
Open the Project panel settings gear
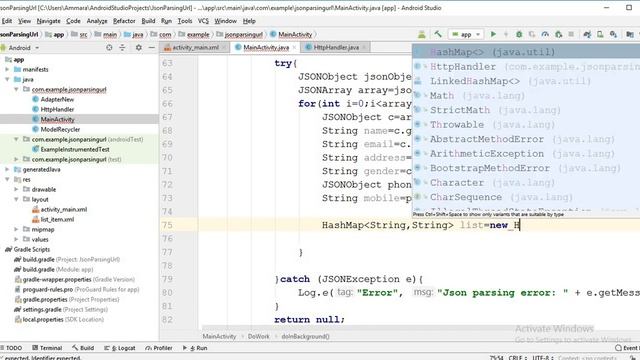(x=139, y=48)
